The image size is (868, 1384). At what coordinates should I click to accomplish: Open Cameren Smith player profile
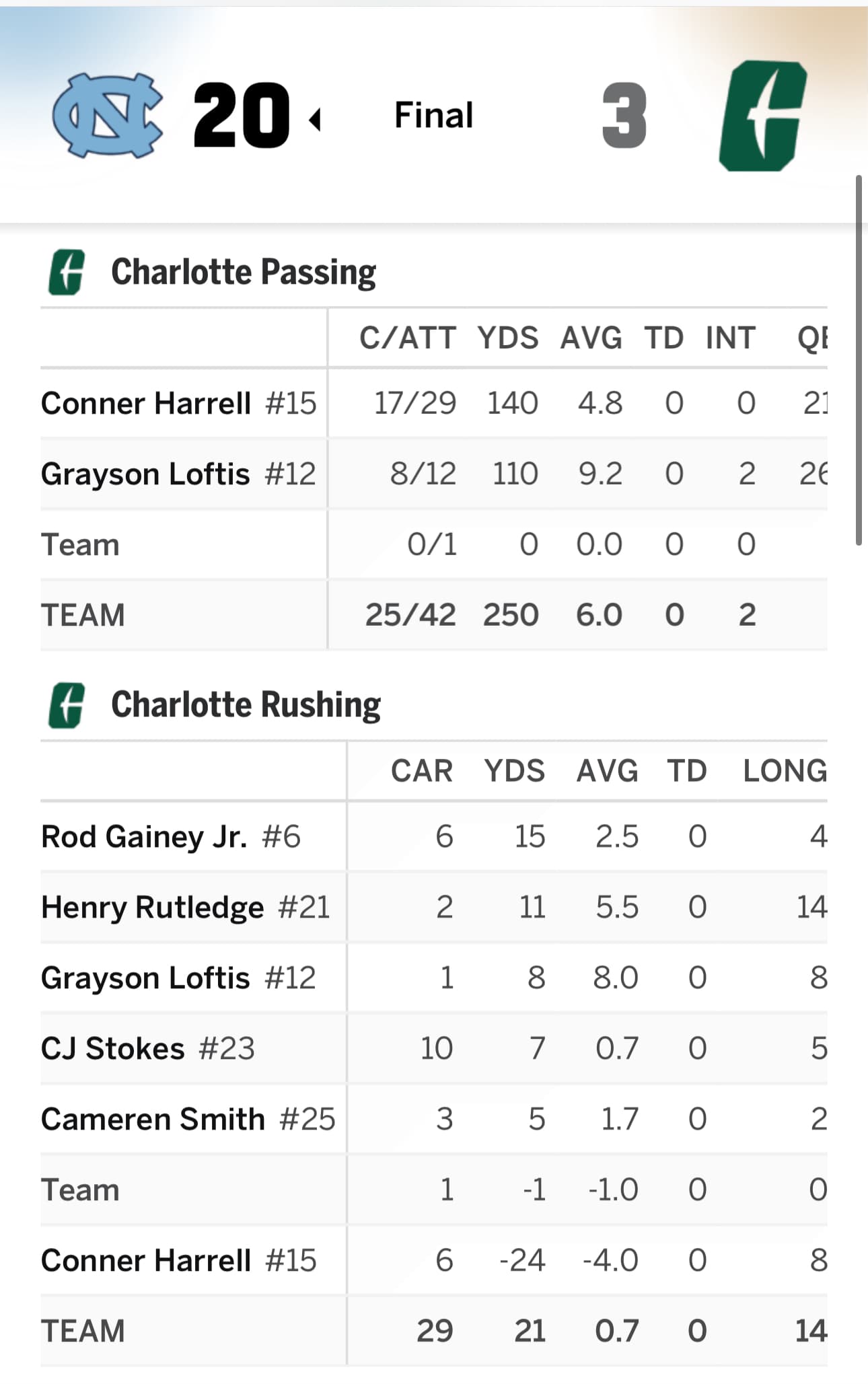(153, 1120)
